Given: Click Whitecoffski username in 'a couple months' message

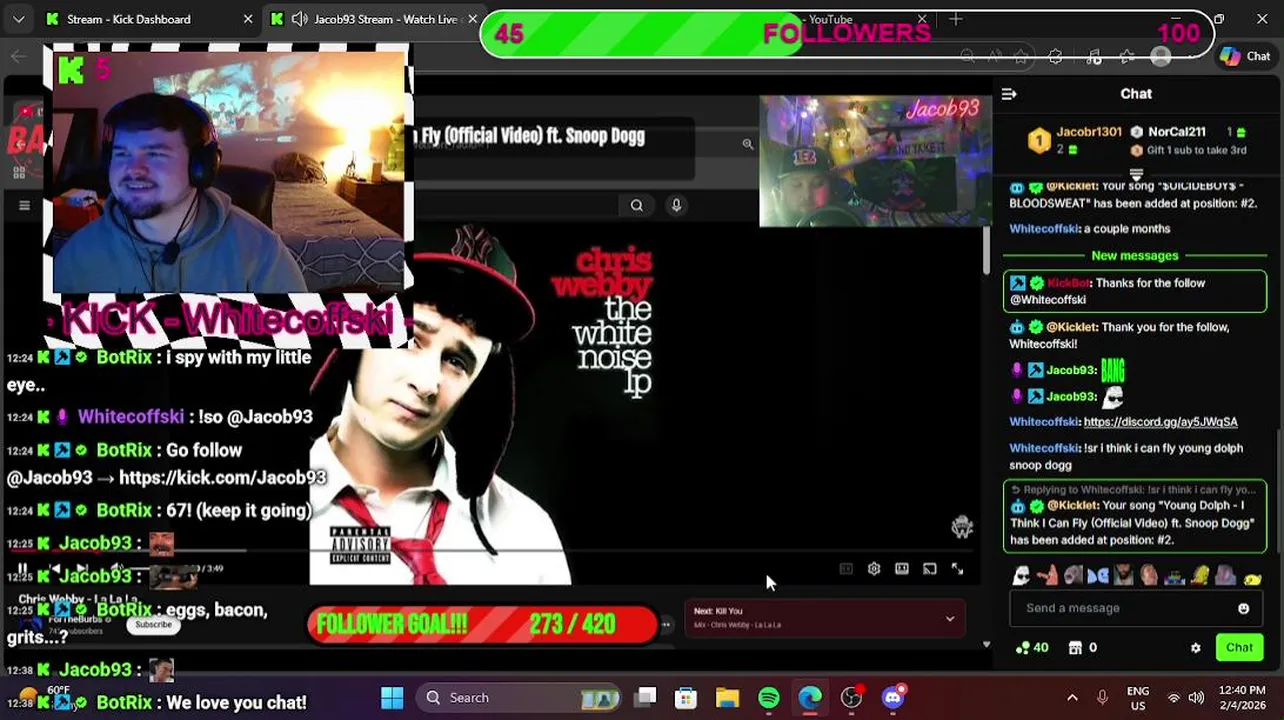Looking at the screenshot, I should click(x=1044, y=229).
